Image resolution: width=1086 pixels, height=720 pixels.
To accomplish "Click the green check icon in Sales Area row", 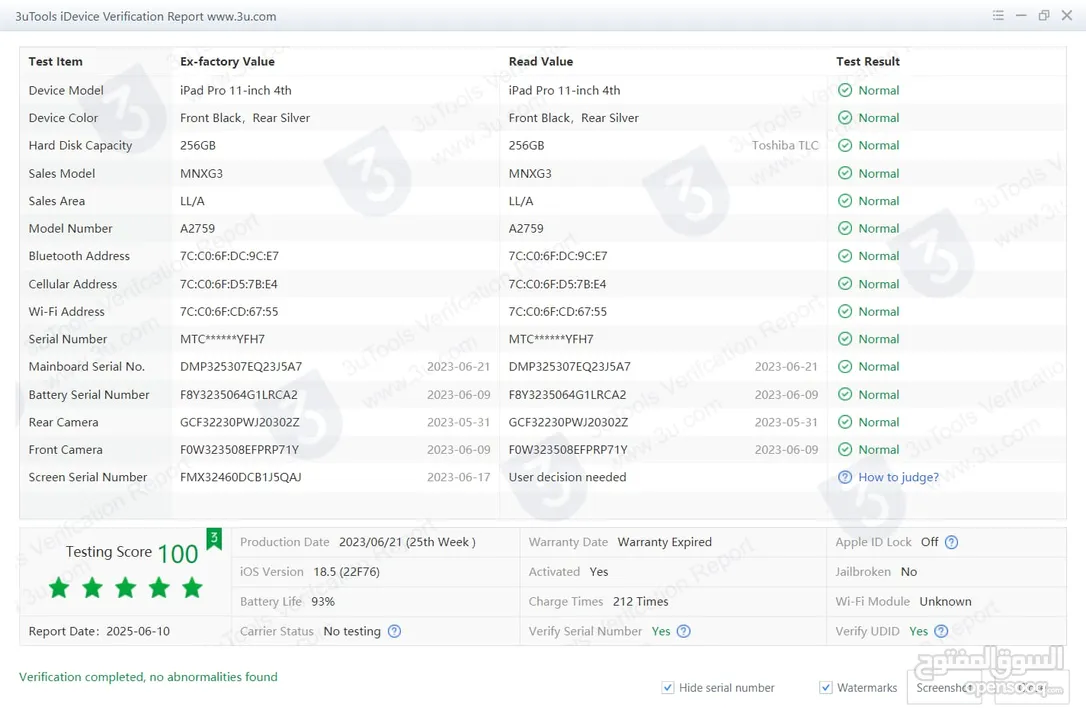I will (845, 201).
